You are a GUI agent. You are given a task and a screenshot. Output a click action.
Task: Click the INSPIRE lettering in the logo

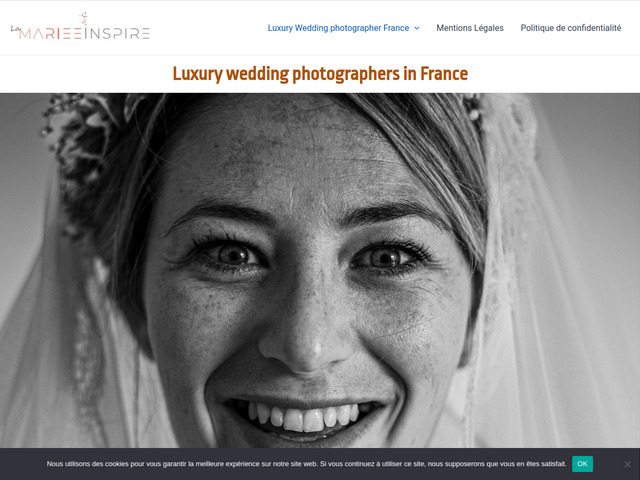[117, 33]
